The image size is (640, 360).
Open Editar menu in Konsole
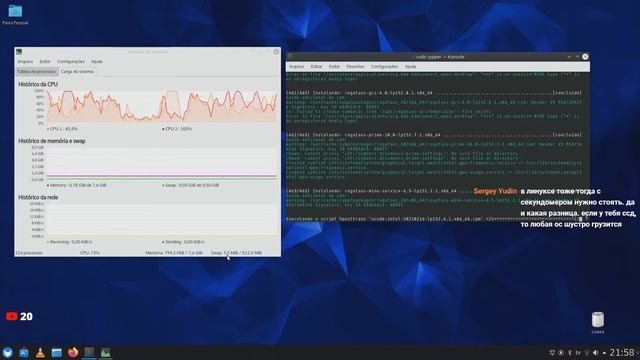click(x=316, y=67)
